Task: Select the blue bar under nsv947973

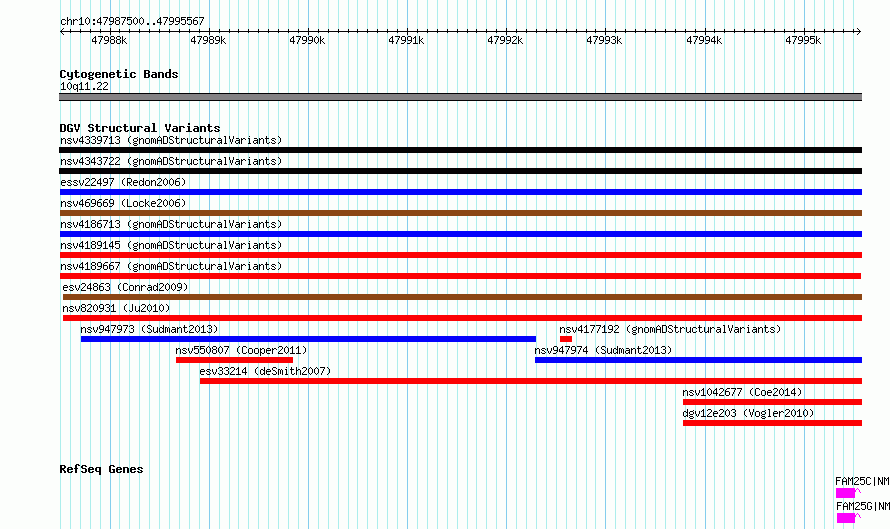Action: point(308,339)
